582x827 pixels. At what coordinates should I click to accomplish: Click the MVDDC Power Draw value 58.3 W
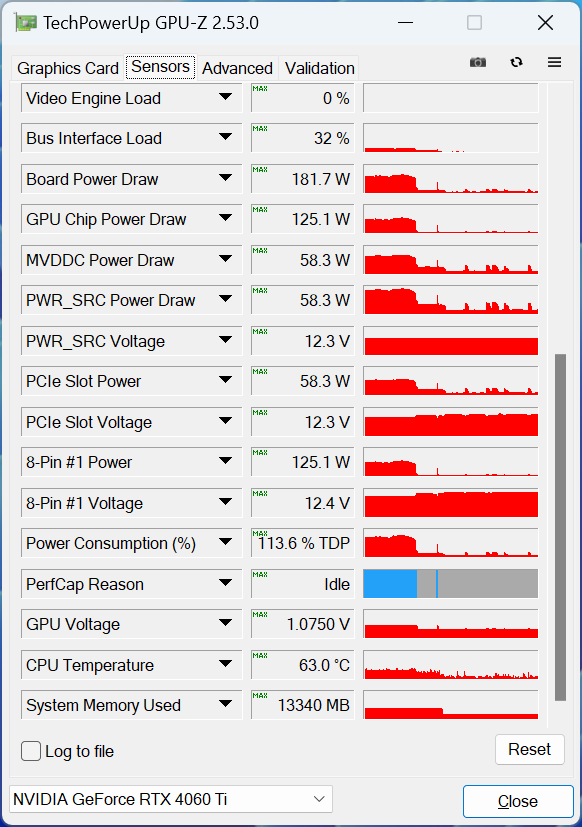(302, 260)
